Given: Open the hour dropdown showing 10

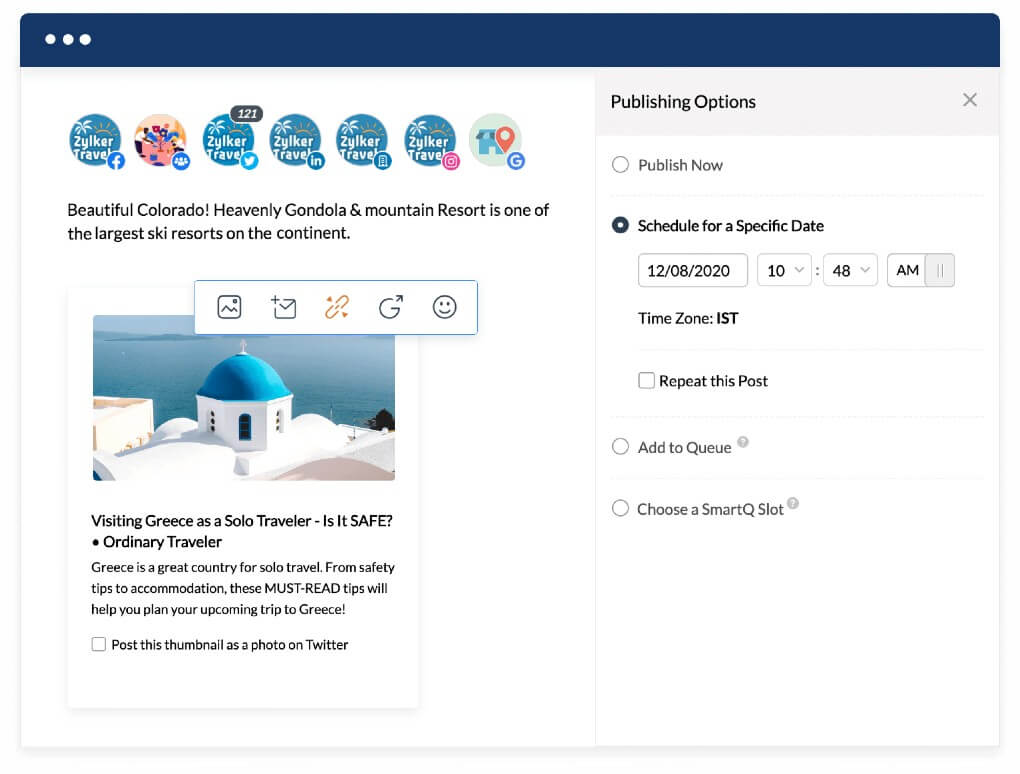Looking at the screenshot, I should pos(784,270).
